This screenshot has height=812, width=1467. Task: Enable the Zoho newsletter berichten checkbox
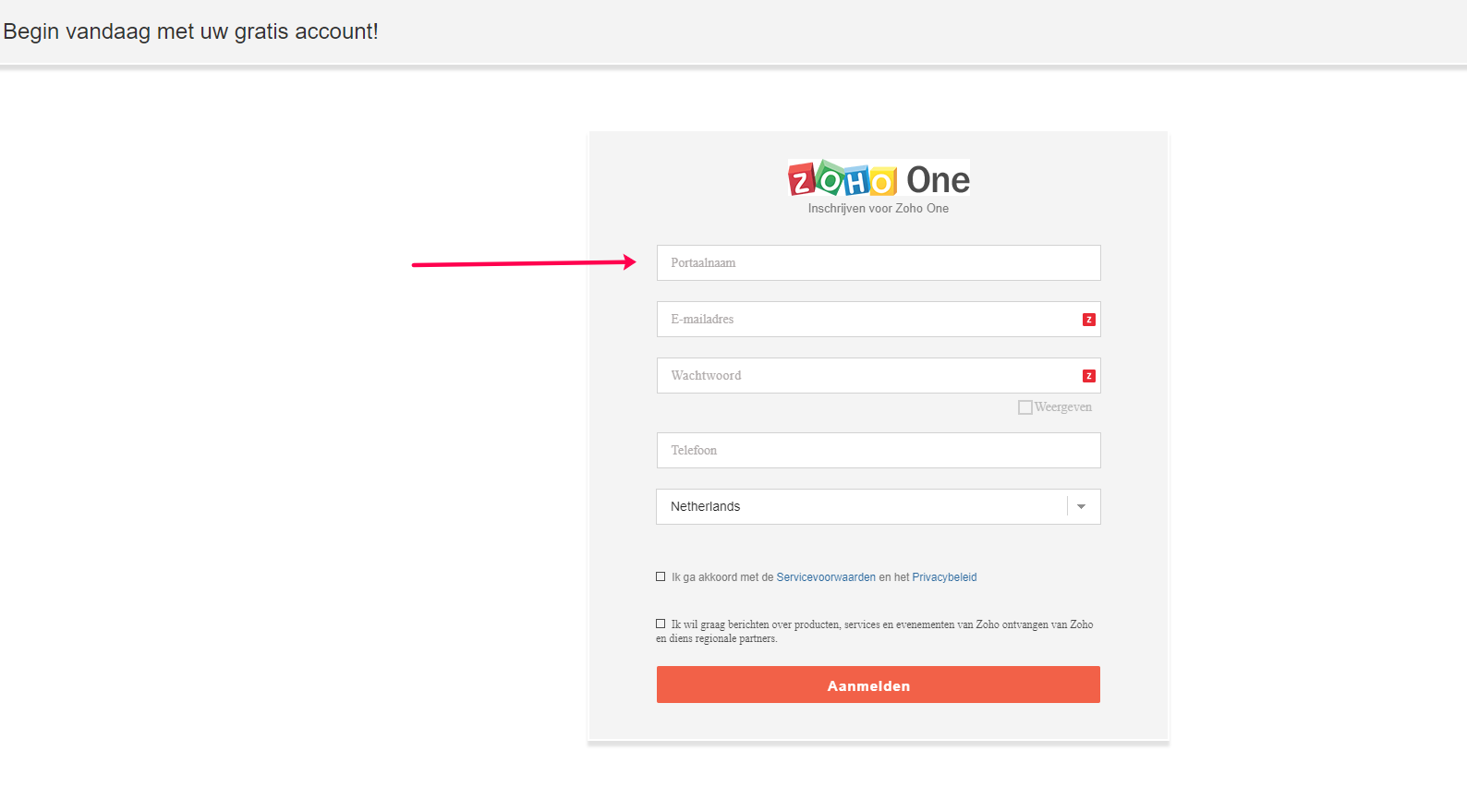click(661, 624)
